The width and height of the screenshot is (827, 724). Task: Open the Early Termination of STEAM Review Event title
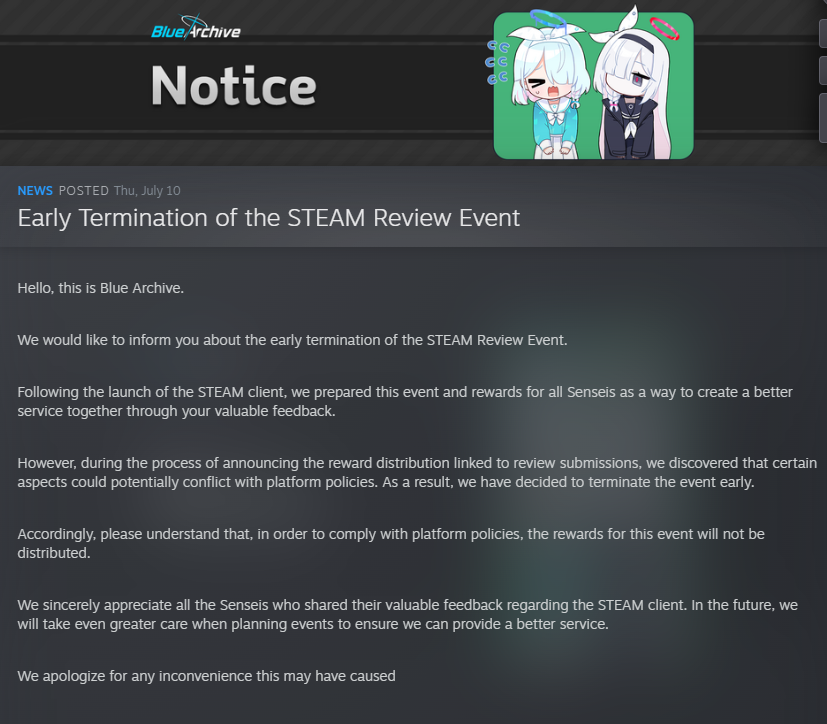click(x=268, y=218)
